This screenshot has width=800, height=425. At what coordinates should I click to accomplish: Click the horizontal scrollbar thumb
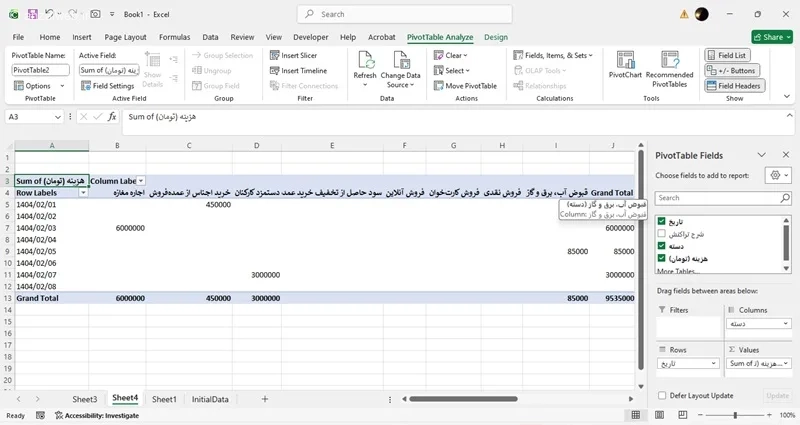(463, 399)
